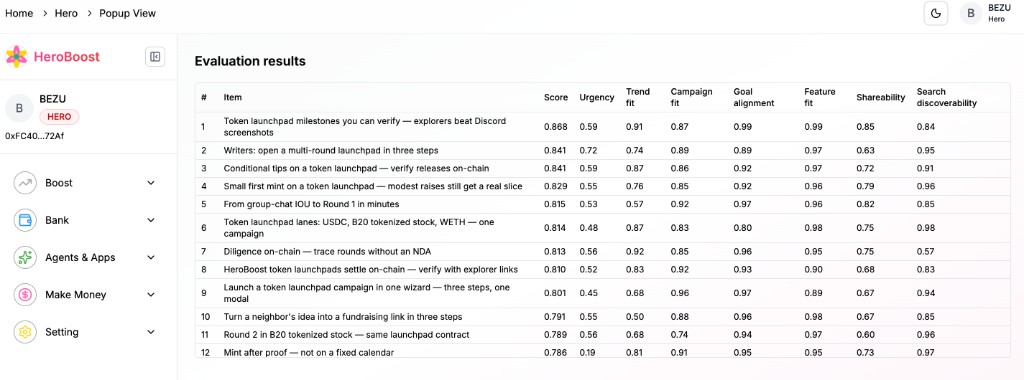Click the Trend fit column header
Image resolution: width=1024 pixels, height=380 pixels.
637,97
